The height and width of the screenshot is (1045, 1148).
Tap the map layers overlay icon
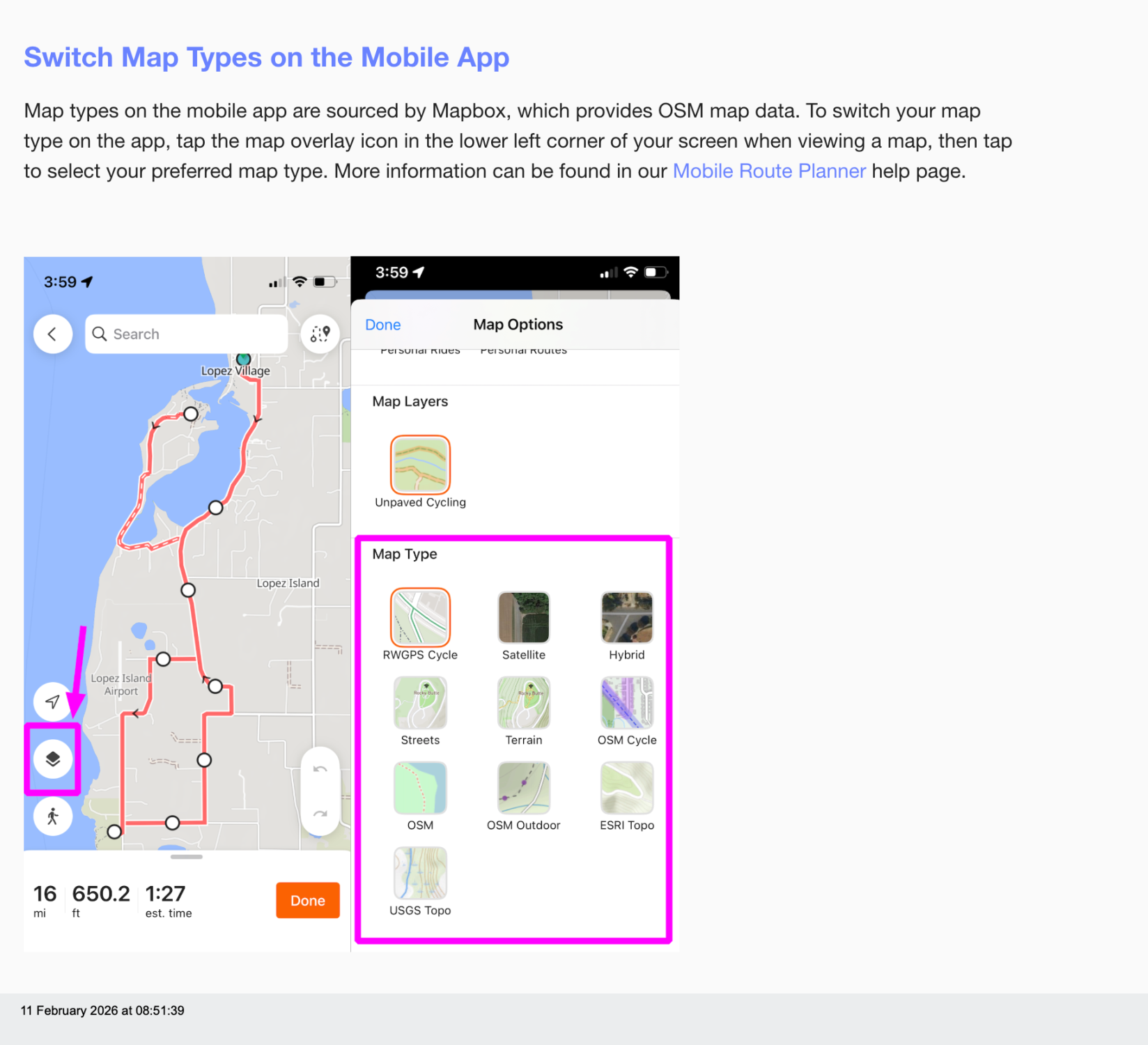click(x=53, y=759)
